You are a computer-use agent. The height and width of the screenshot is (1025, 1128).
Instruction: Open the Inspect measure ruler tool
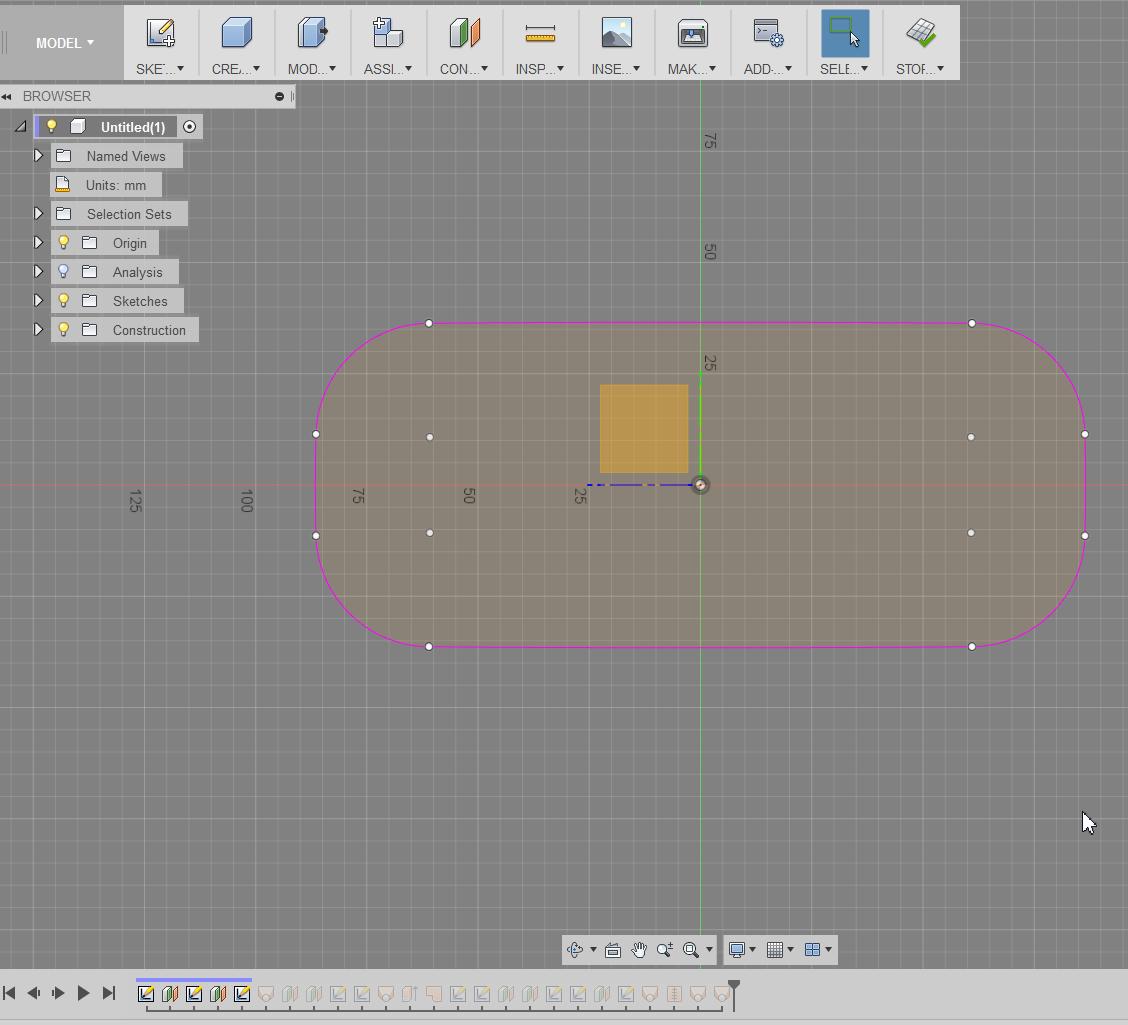(x=540, y=34)
